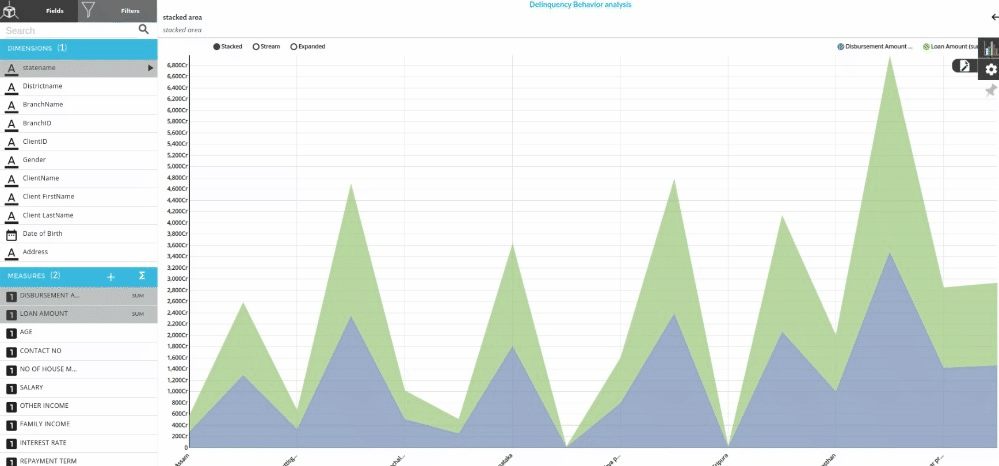Select the OTHER INCOME measure
Screen dimensions: 999x466
click(78, 406)
